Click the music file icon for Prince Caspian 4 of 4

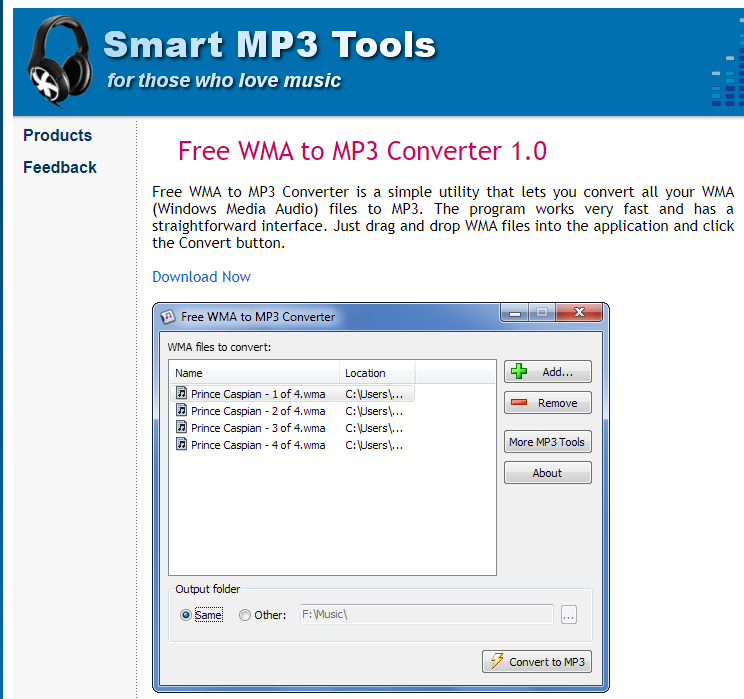(181, 444)
